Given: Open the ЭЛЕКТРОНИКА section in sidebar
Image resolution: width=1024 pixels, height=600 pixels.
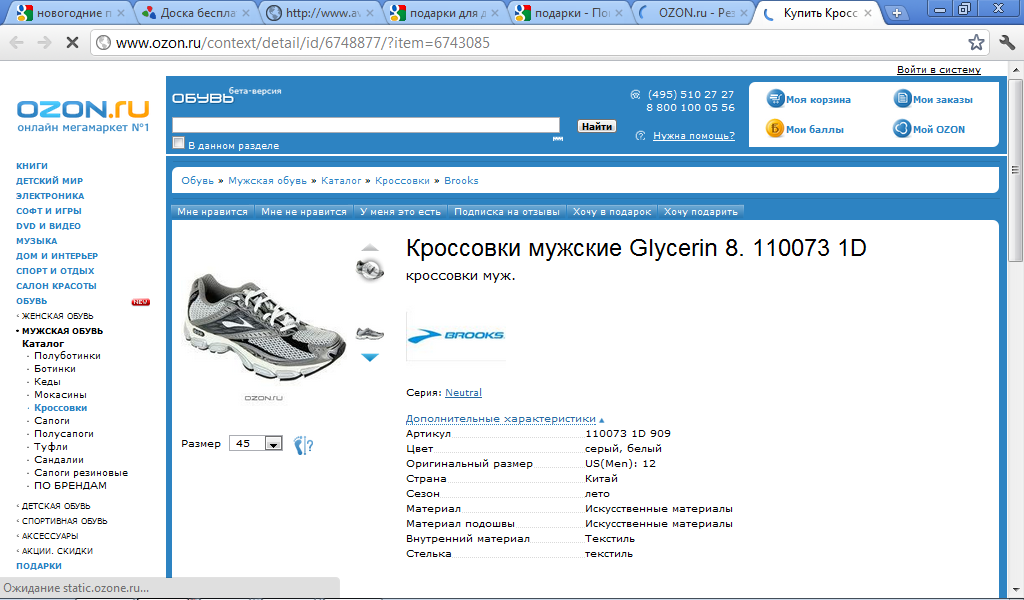Looking at the screenshot, I should (50, 196).
